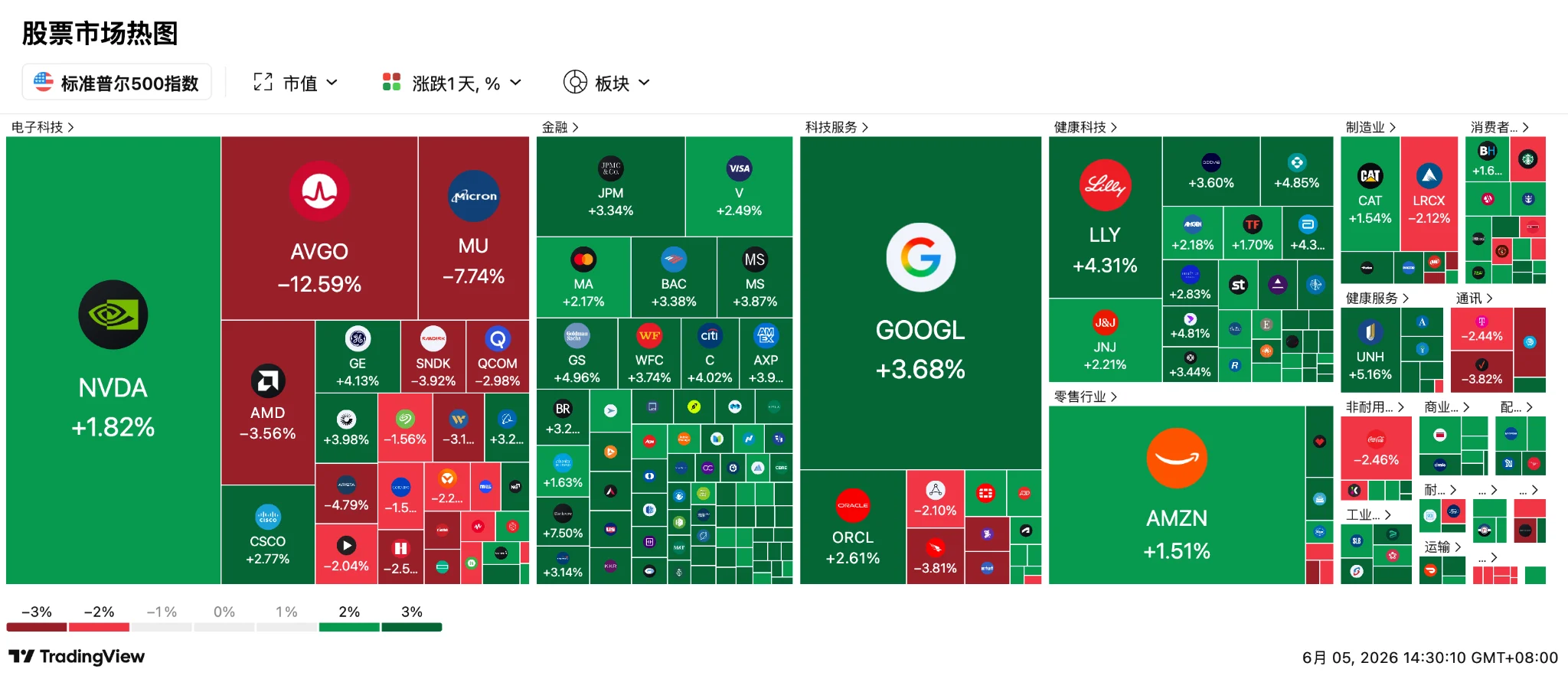Select the AMZN Amazon logo icon
Screen dimensions: 1568x679
(x=1177, y=458)
